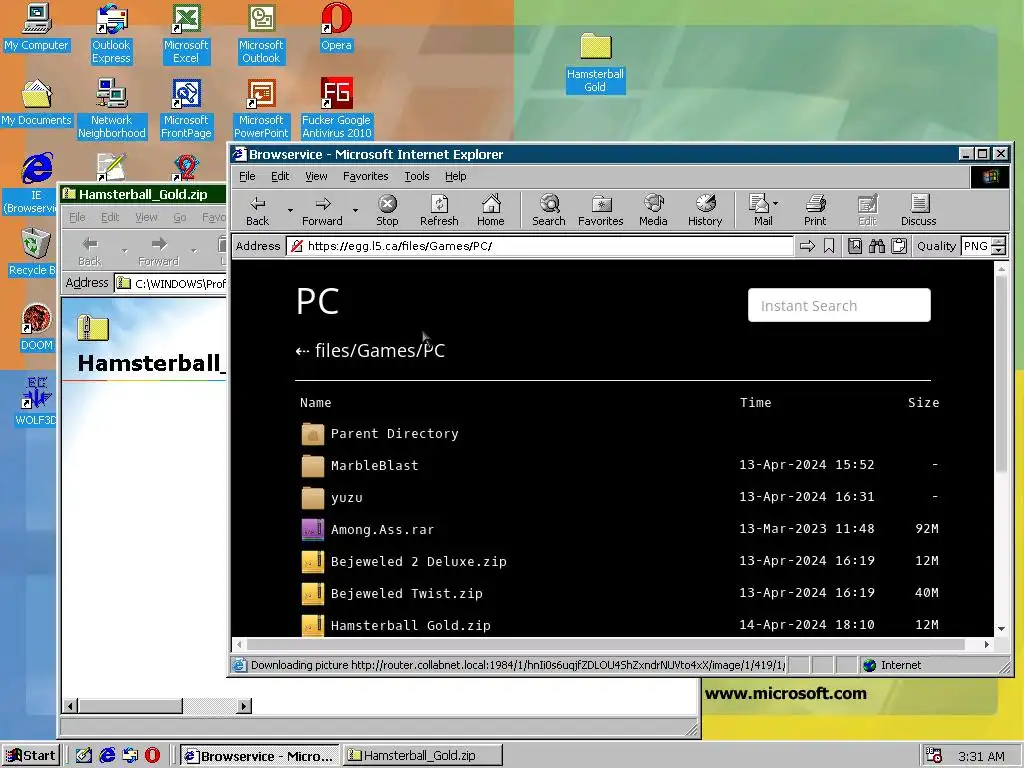Select the Microsoft PowerPoint desktop icon
This screenshot has width=1024, height=768.
pyautogui.click(x=261, y=109)
